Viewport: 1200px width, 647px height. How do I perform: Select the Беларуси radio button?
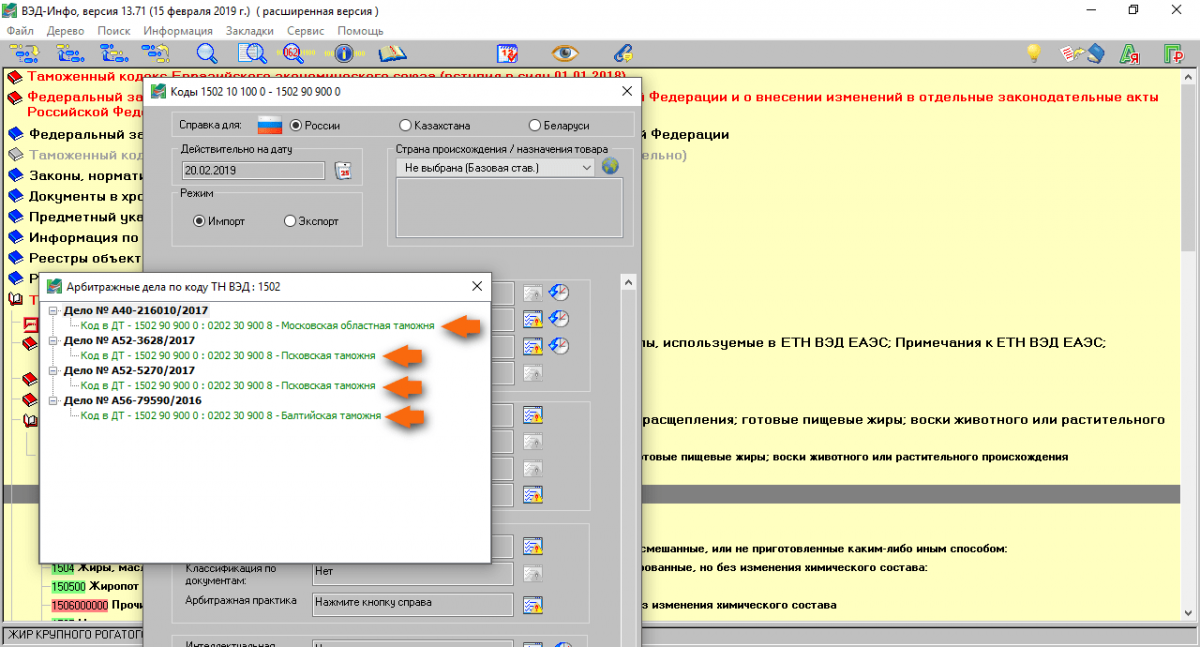point(535,126)
